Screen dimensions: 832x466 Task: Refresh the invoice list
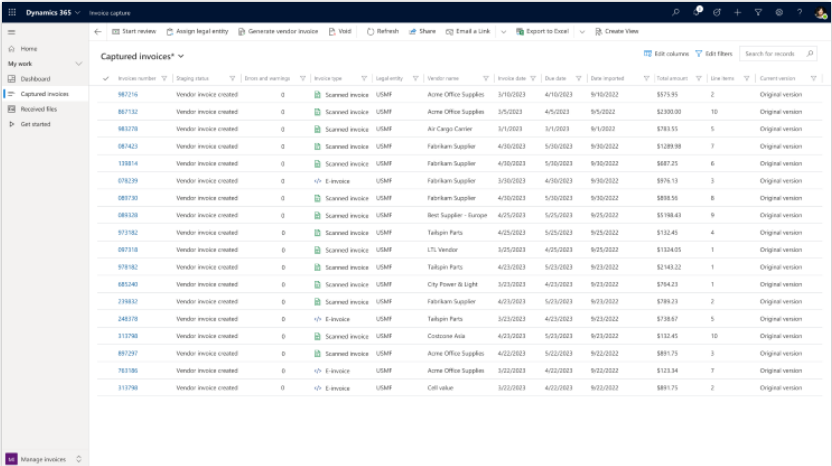(x=383, y=31)
